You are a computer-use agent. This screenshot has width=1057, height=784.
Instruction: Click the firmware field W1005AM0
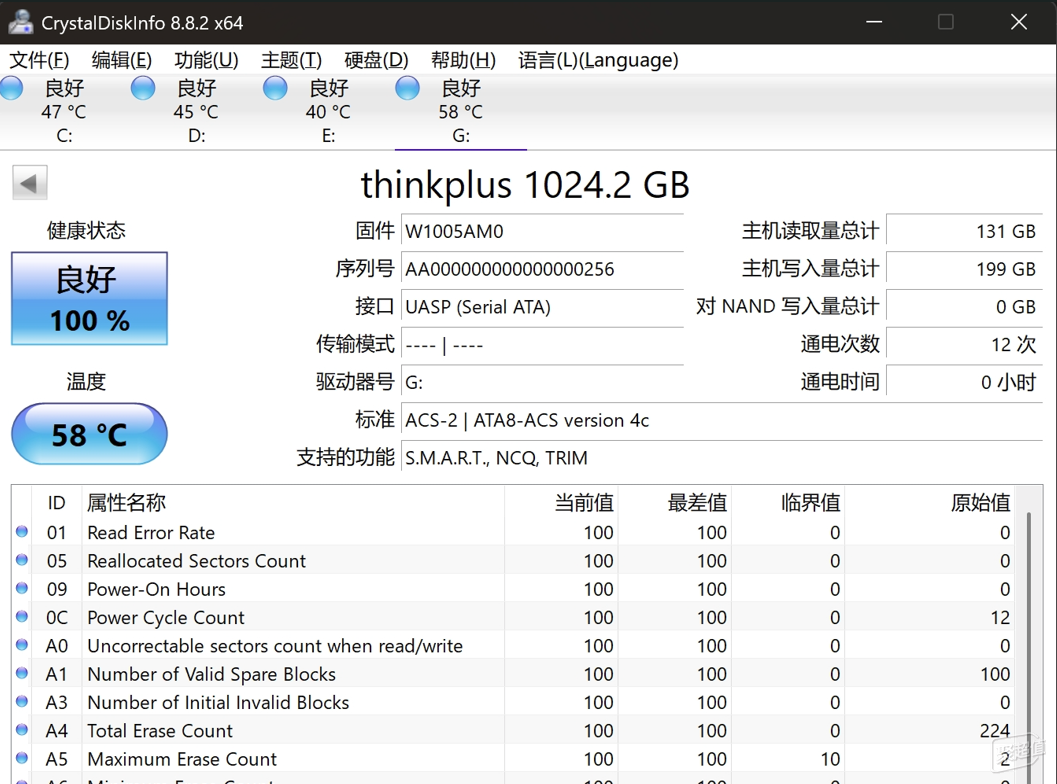[543, 231]
